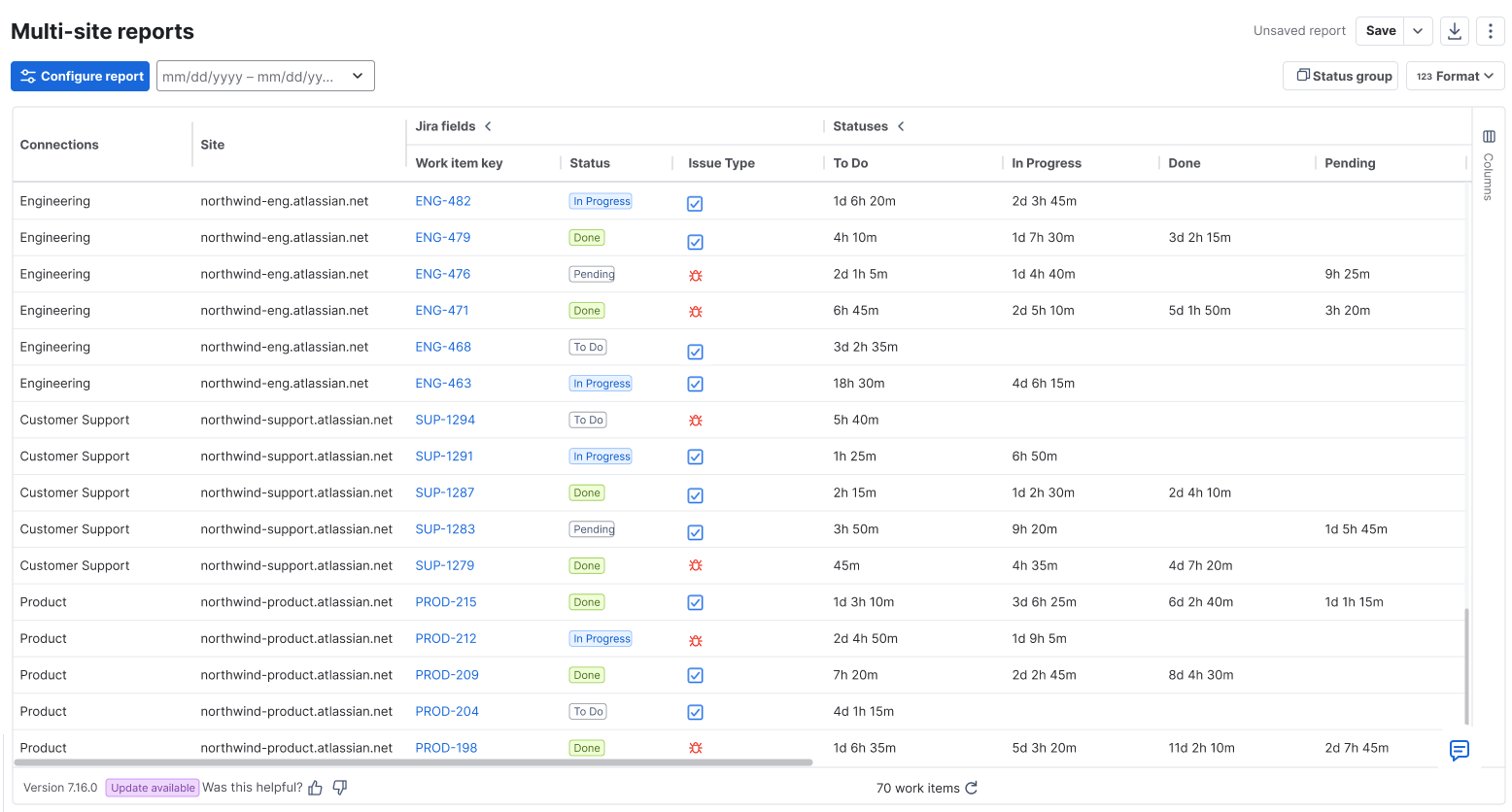1512x812 pixels.
Task: Give thumbs up feedback
Action: pyautogui.click(x=315, y=788)
